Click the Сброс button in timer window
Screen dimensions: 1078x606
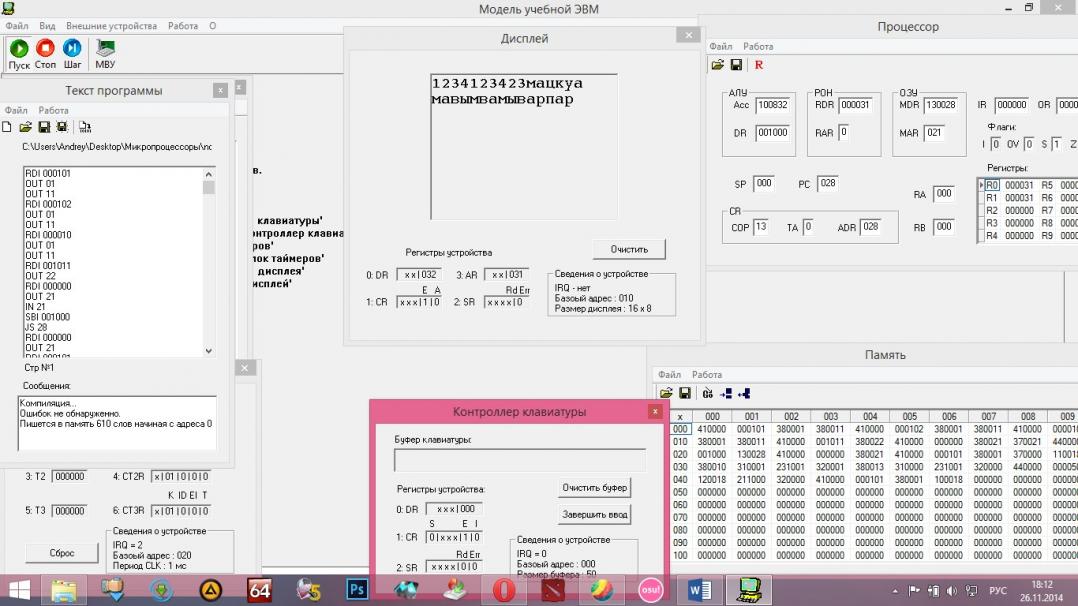click(62, 553)
